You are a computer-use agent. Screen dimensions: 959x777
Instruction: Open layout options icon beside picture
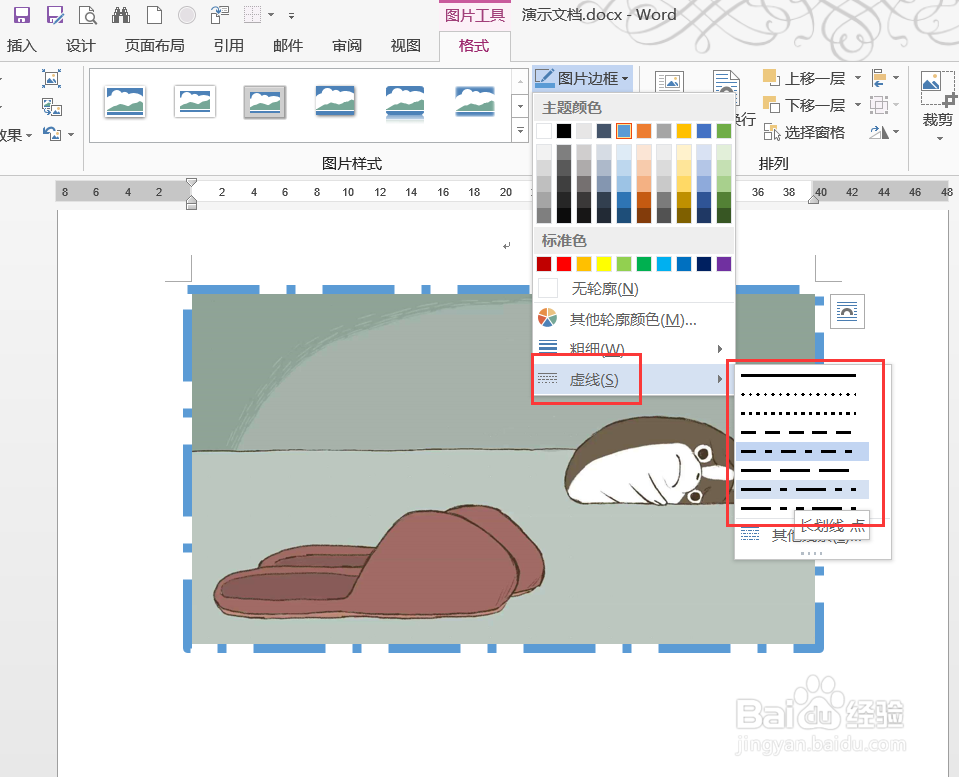(847, 311)
